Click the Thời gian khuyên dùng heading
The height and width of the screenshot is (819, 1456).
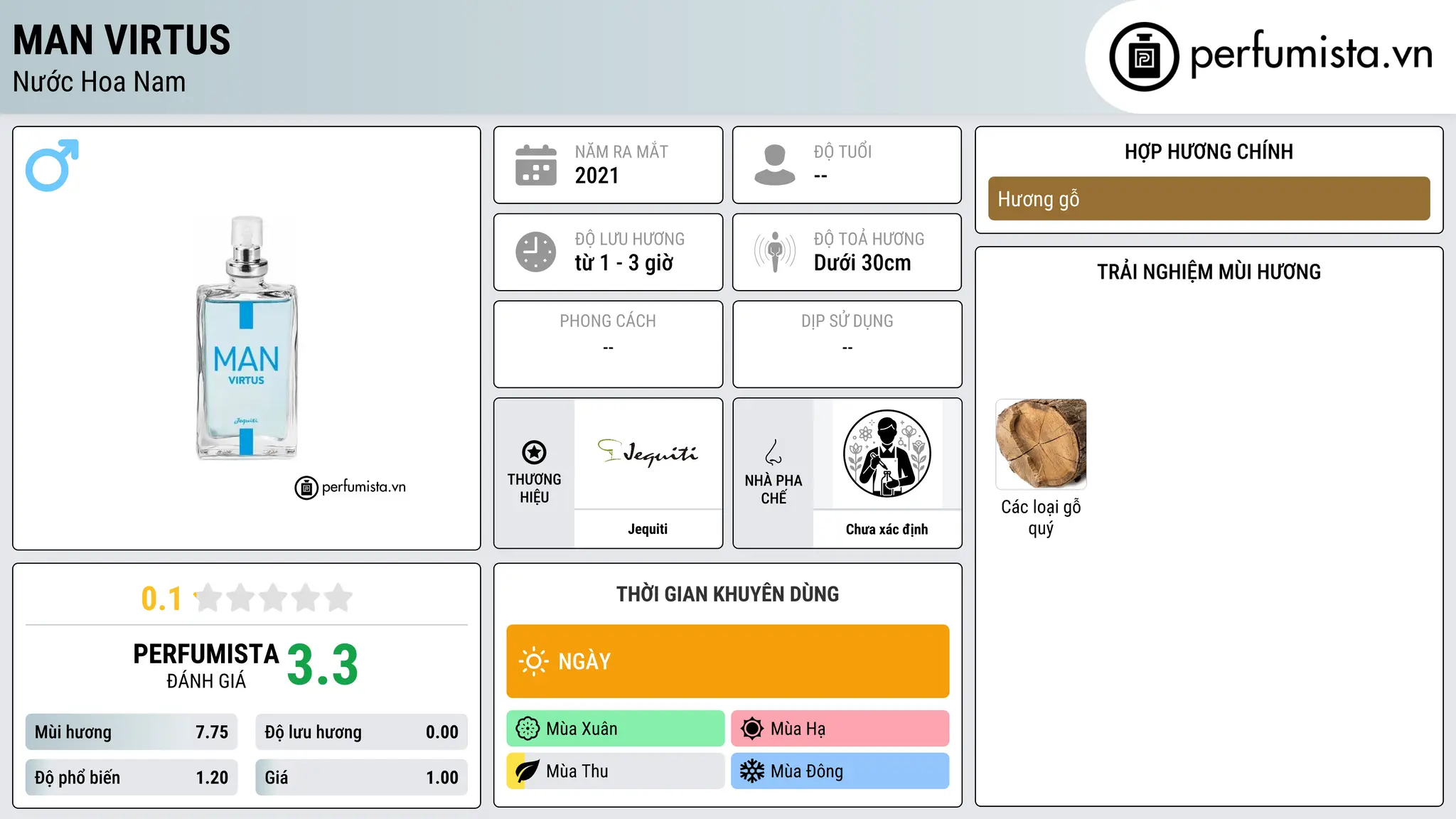click(727, 594)
